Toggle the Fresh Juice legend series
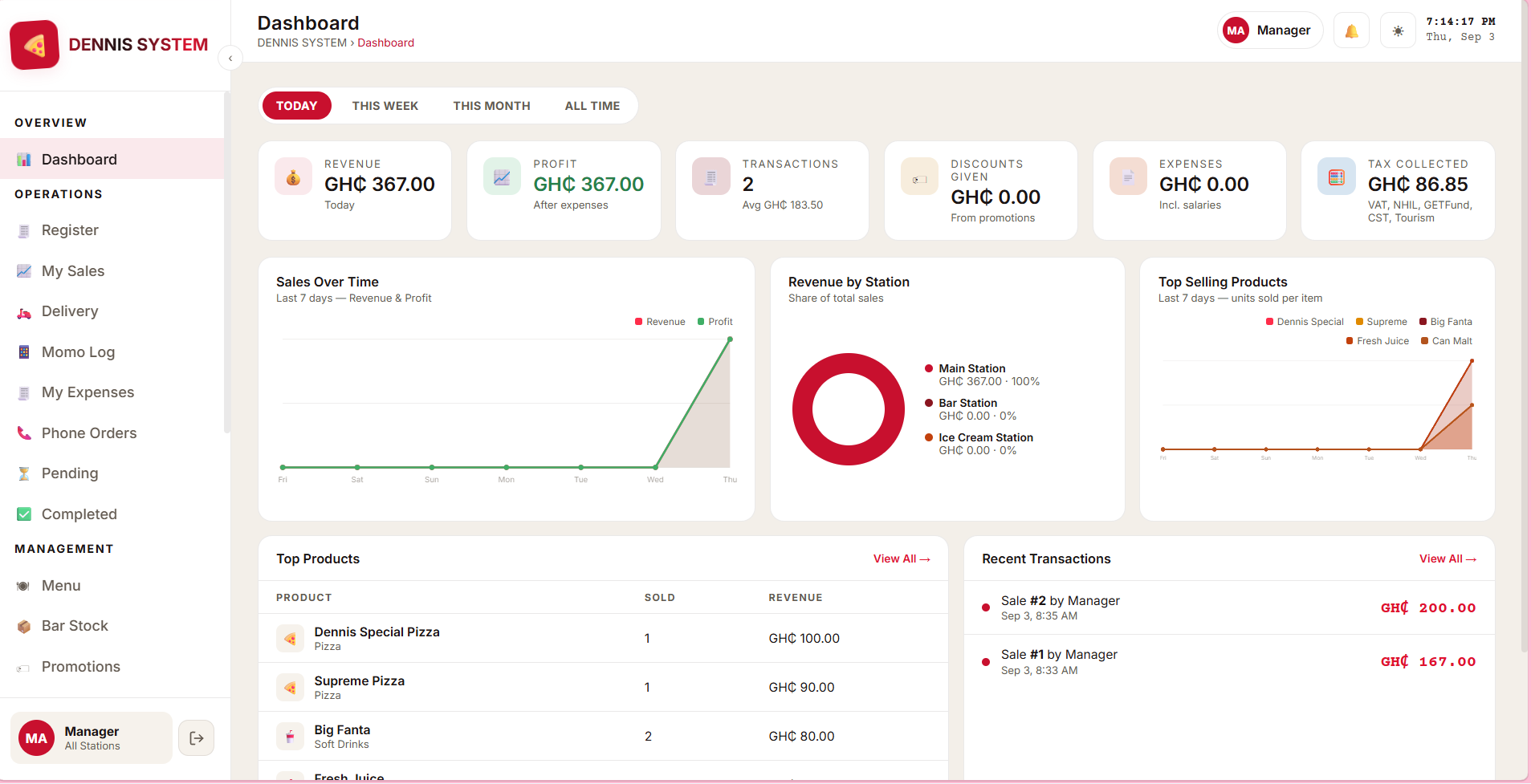Image resolution: width=1531 pixels, height=784 pixels. point(1378,341)
